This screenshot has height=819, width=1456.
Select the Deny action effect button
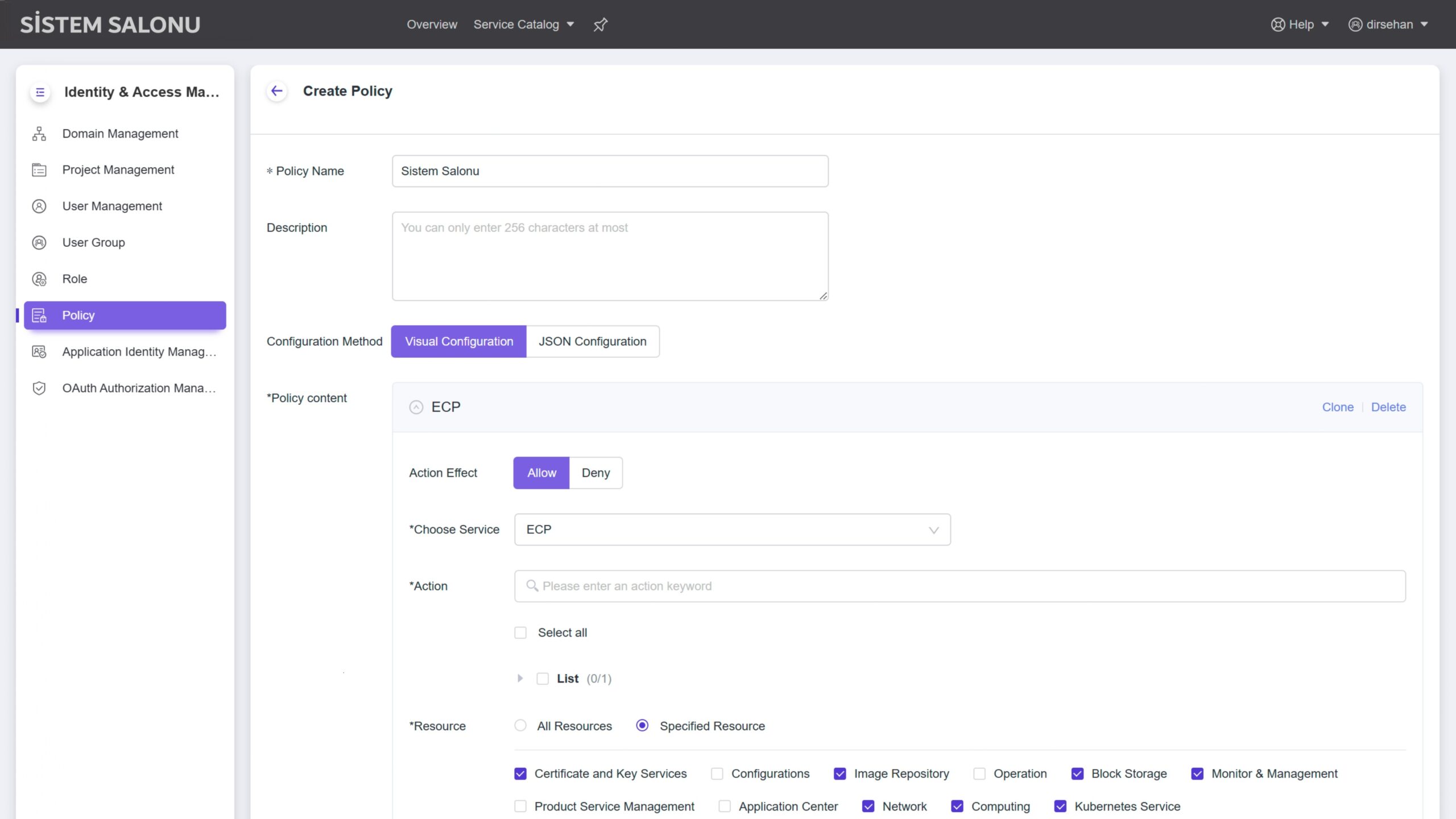tap(595, 473)
